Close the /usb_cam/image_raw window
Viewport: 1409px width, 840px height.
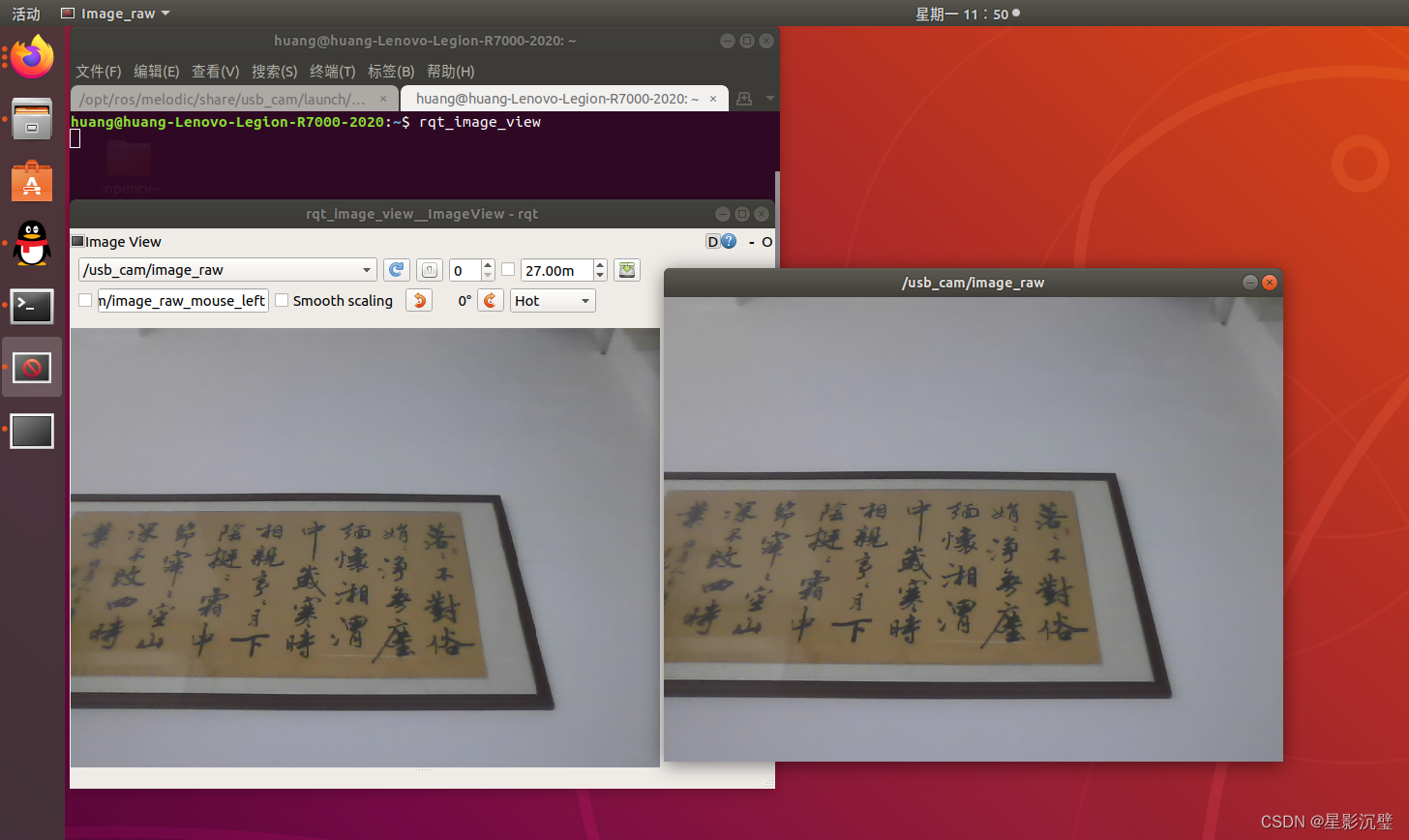click(x=1270, y=283)
